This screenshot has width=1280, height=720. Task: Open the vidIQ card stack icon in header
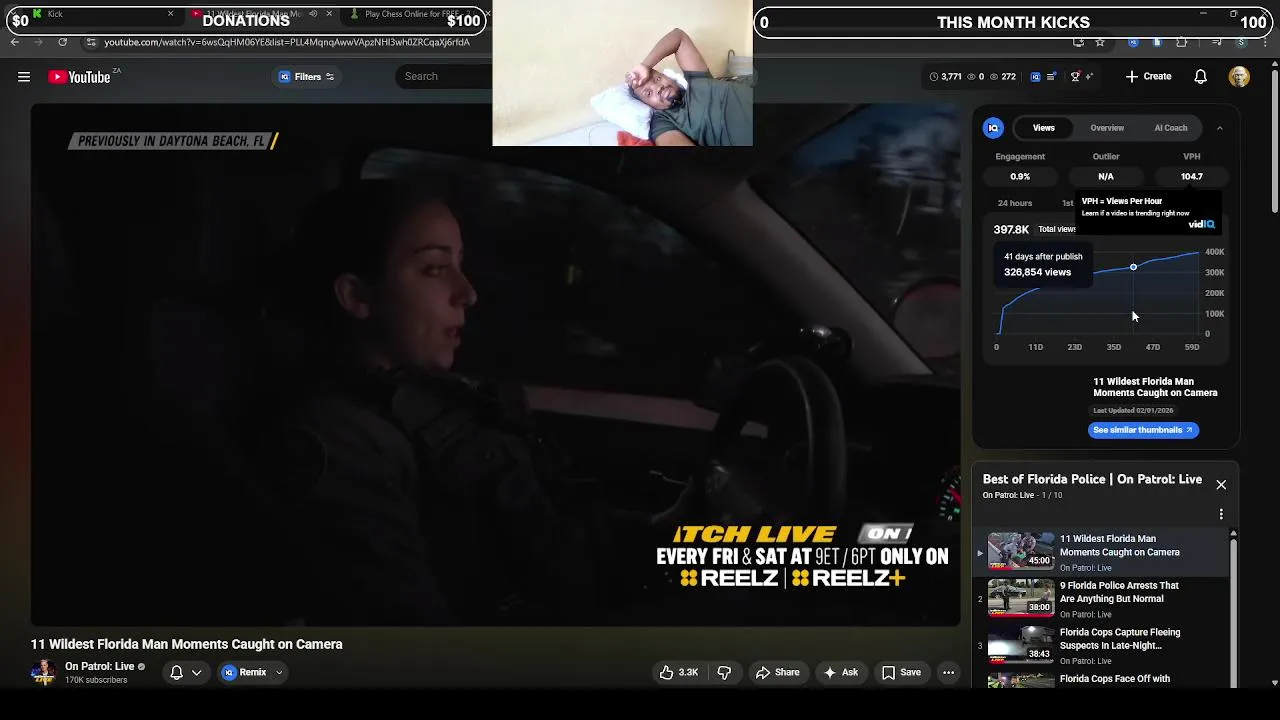(1051, 77)
